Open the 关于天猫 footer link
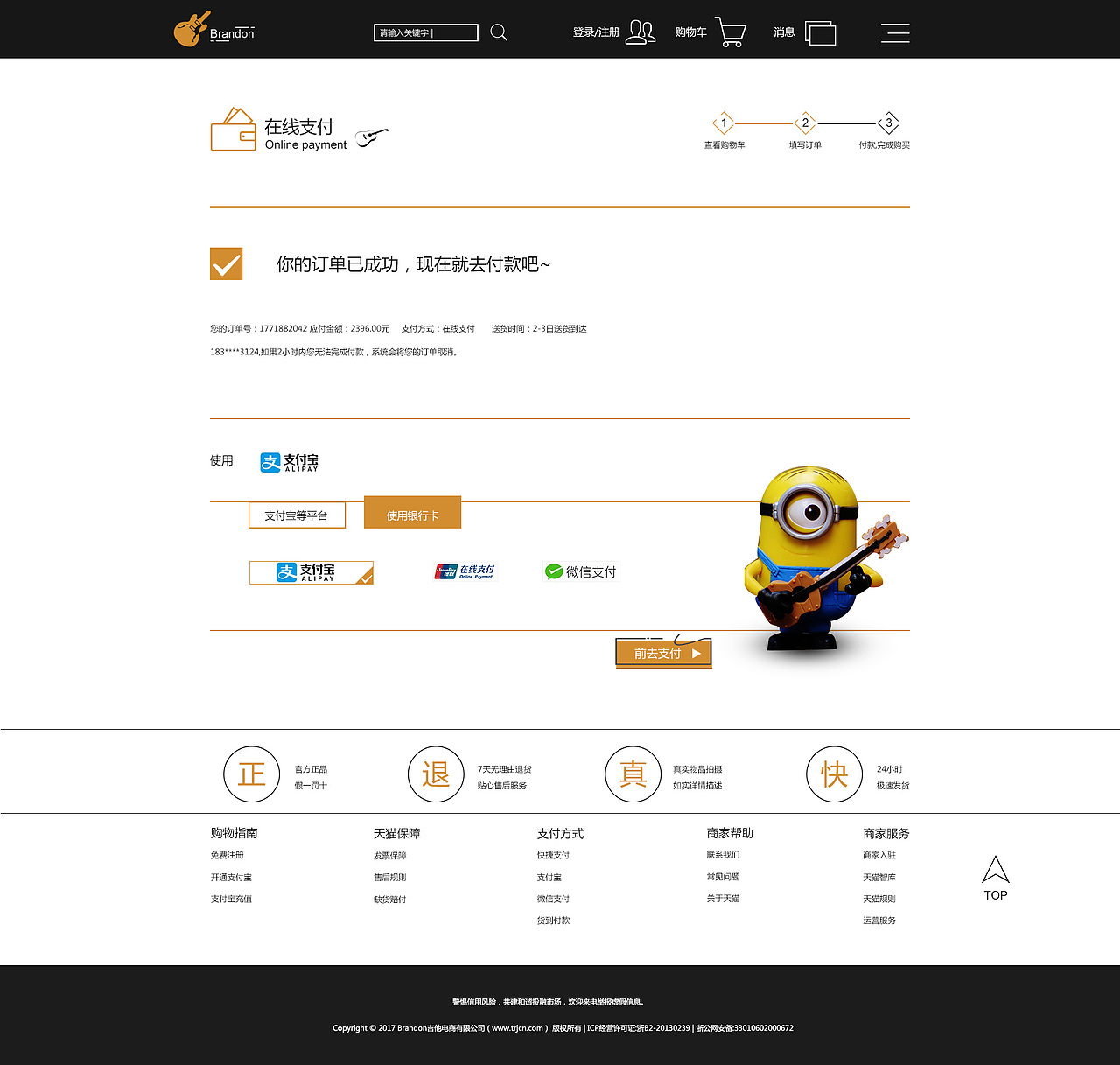1120x1065 pixels. coord(724,898)
